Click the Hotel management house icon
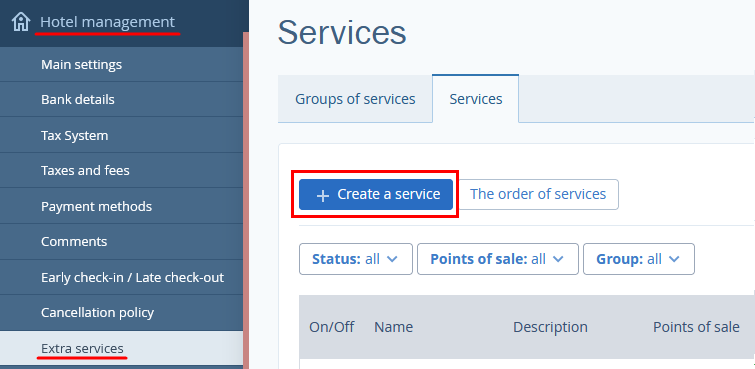The image size is (755, 369). (21, 22)
